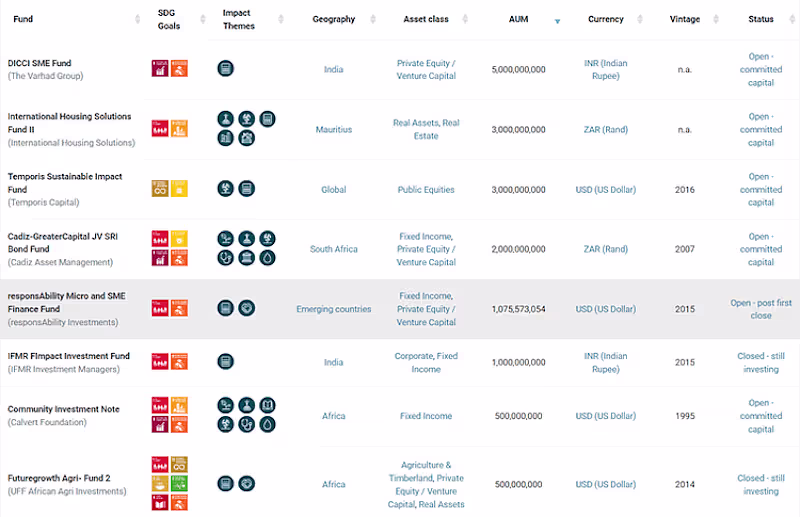
Task: Click the book icon in Community Investment Note row
Action: pyautogui.click(x=267, y=406)
